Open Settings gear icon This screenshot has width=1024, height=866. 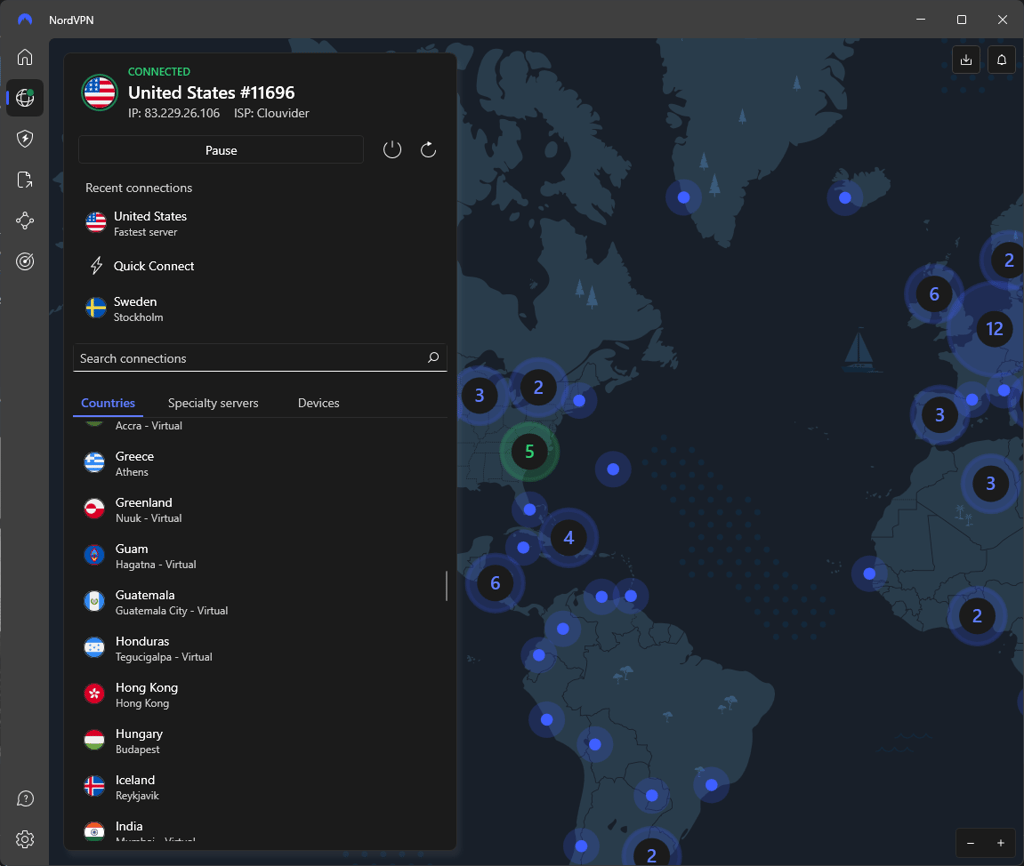25,839
